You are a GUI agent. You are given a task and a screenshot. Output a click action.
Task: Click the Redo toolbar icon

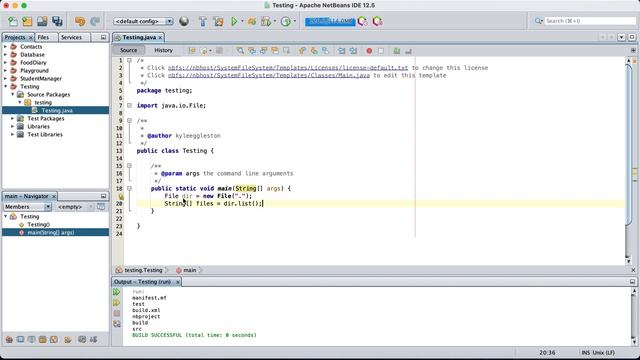[x=95, y=21]
